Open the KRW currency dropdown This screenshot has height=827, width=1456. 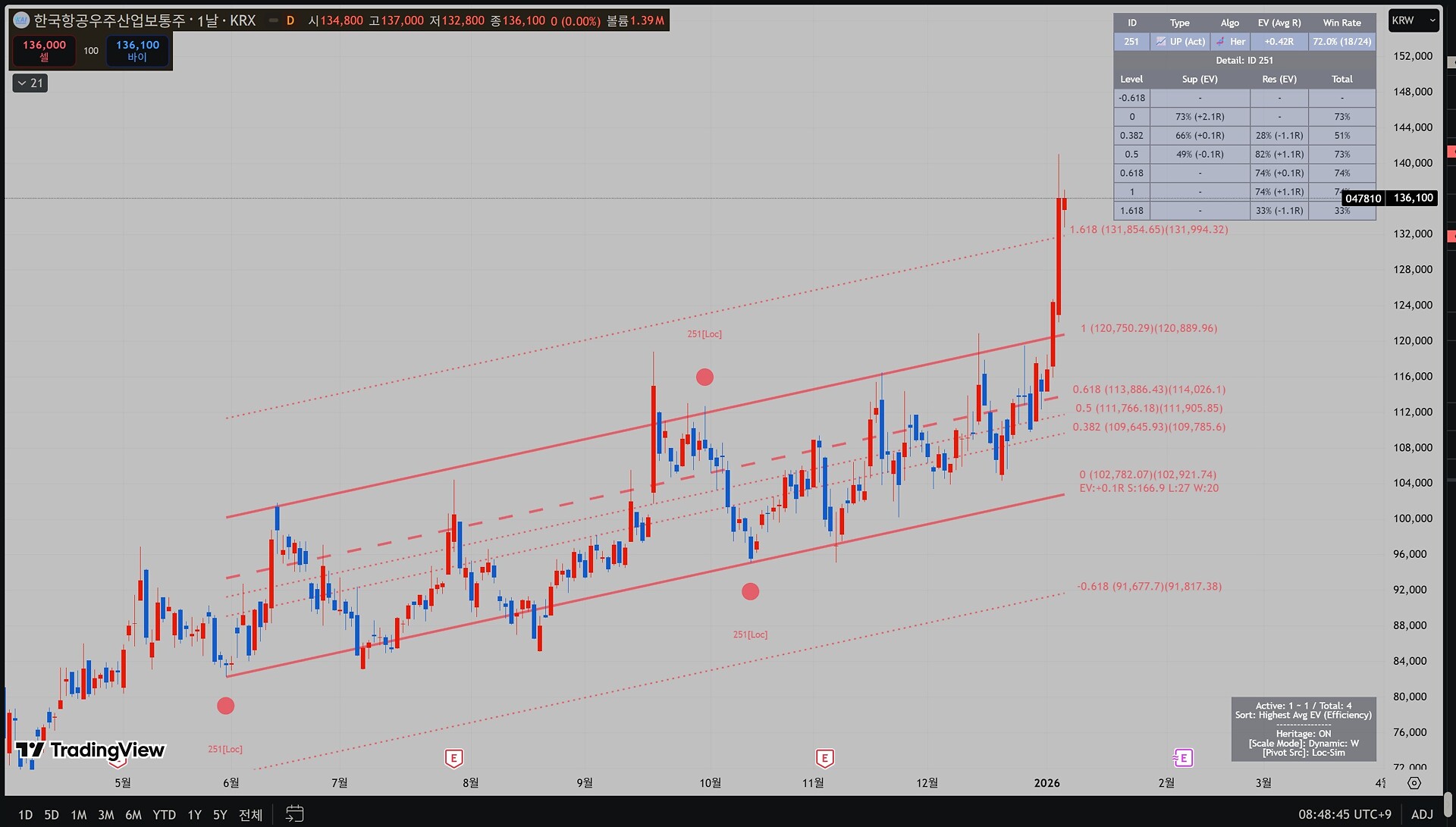[x=1414, y=20]
